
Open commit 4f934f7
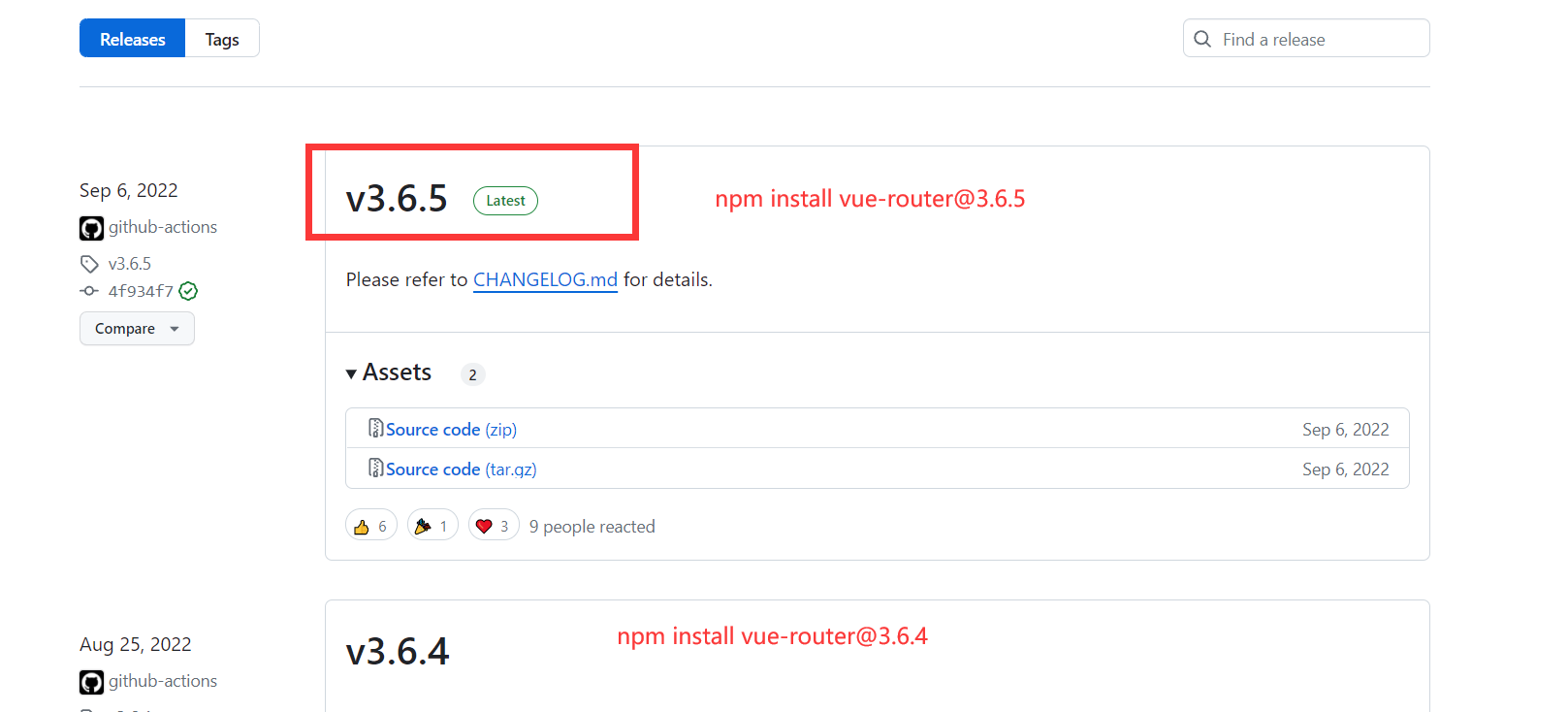[x=141, y=291]
